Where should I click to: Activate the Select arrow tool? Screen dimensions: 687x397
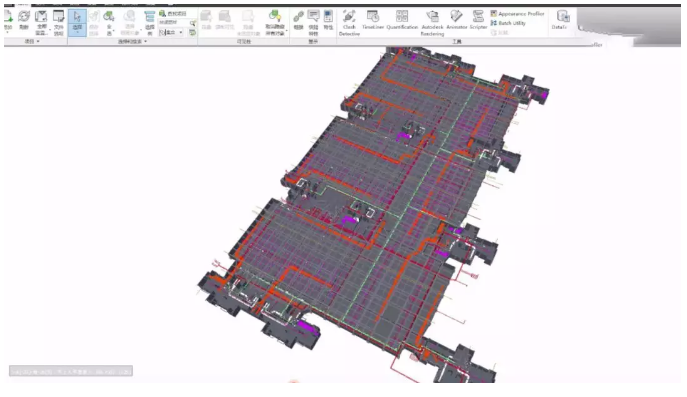(x=77, y=18)
